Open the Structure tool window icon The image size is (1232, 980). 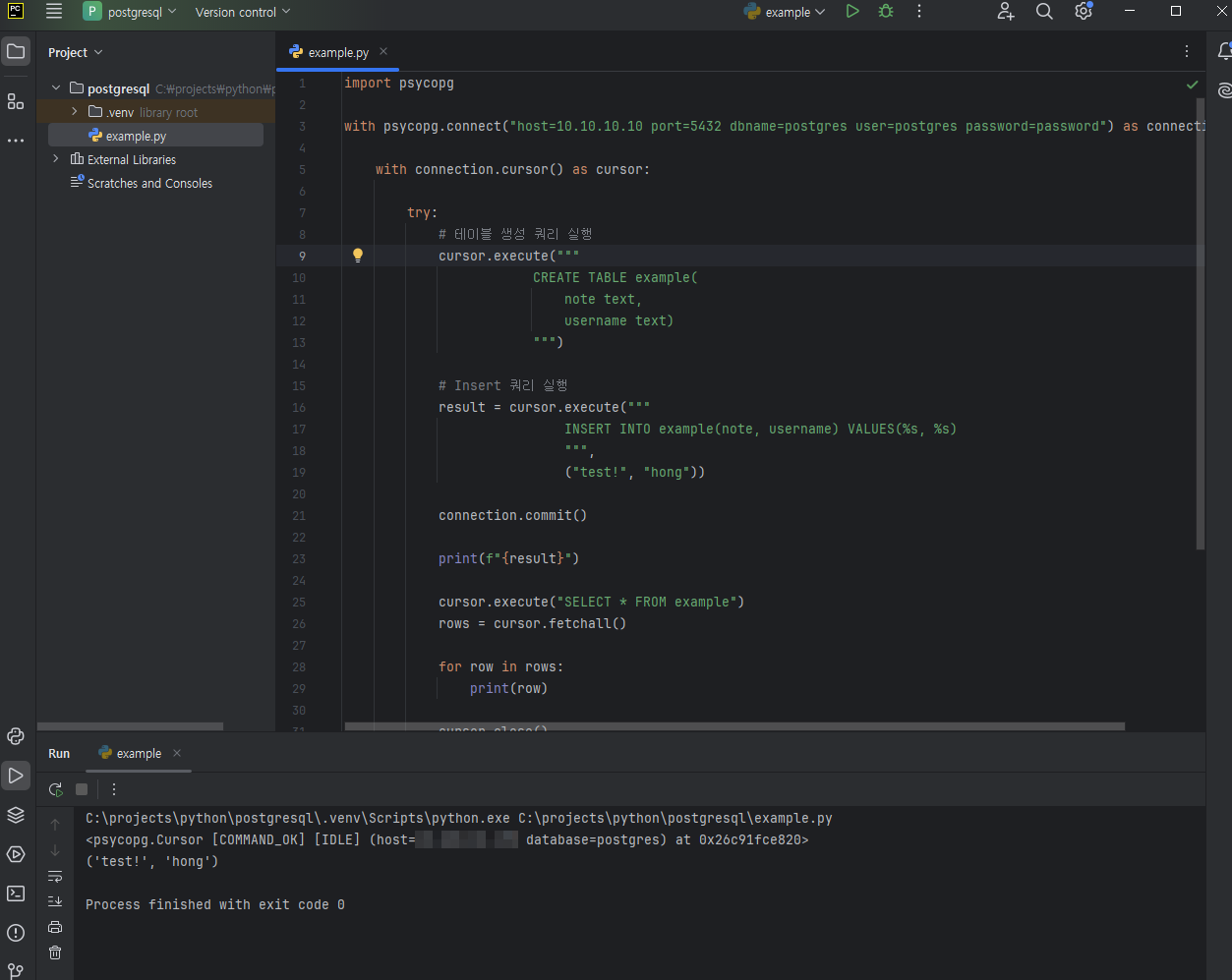pyautogui.click(x=16, y=101)
